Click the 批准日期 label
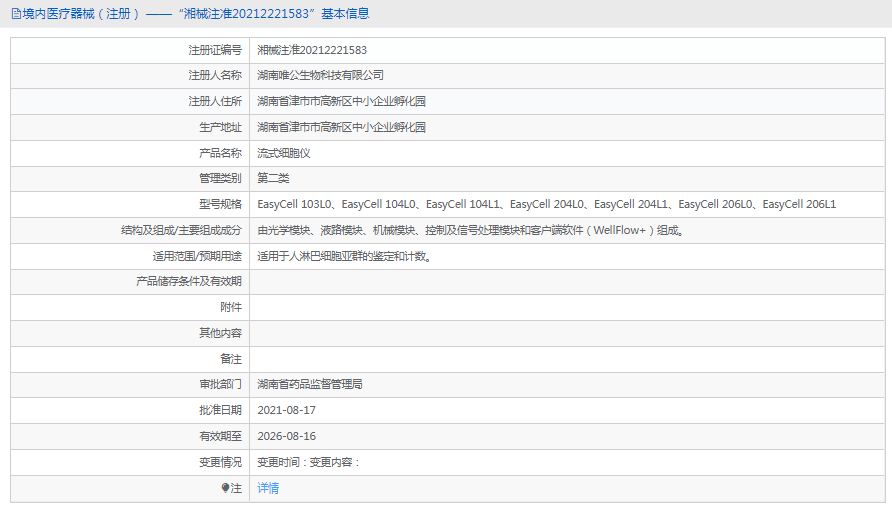The height and width of the screenshot is (509, 892). tap(220, 410)
